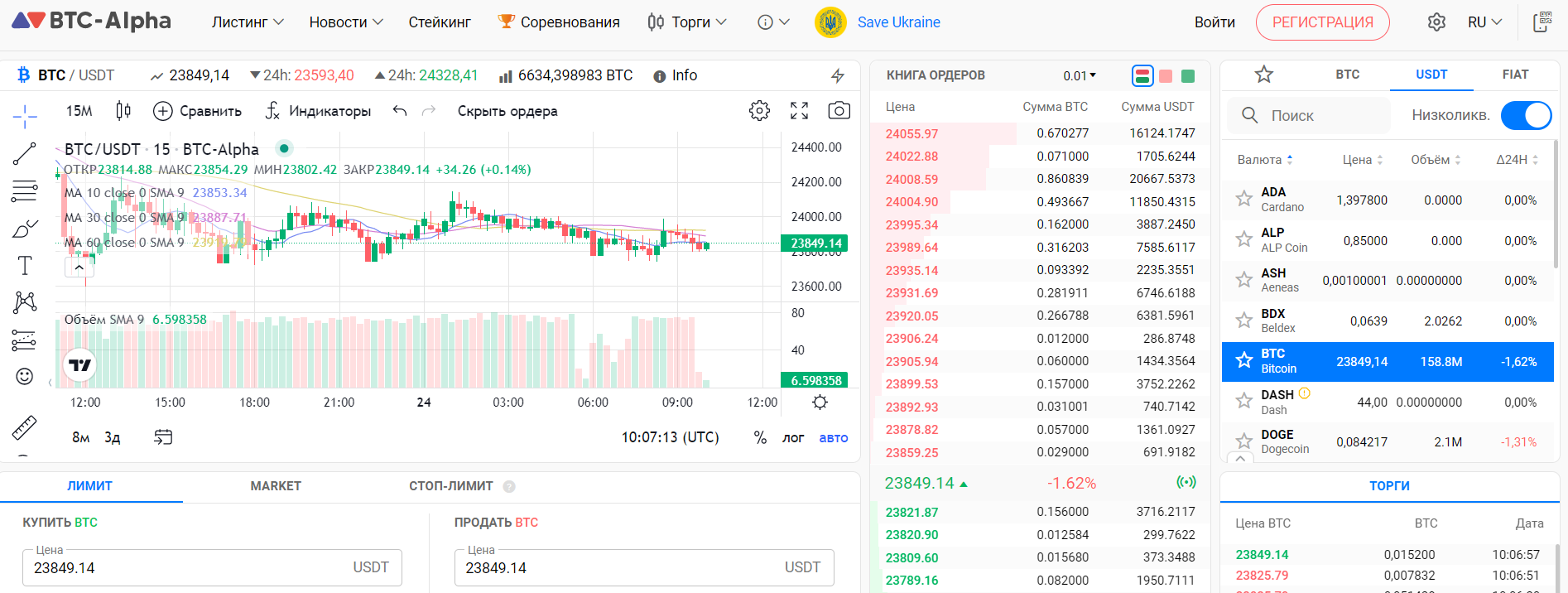Show only buy orders in order book
The height and width of the screenshot is (593, 1568).
(1188, 76)
